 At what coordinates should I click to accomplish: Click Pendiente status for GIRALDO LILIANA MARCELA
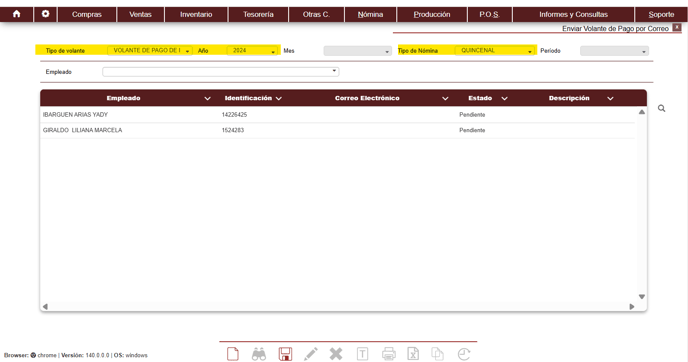[472, 130]
